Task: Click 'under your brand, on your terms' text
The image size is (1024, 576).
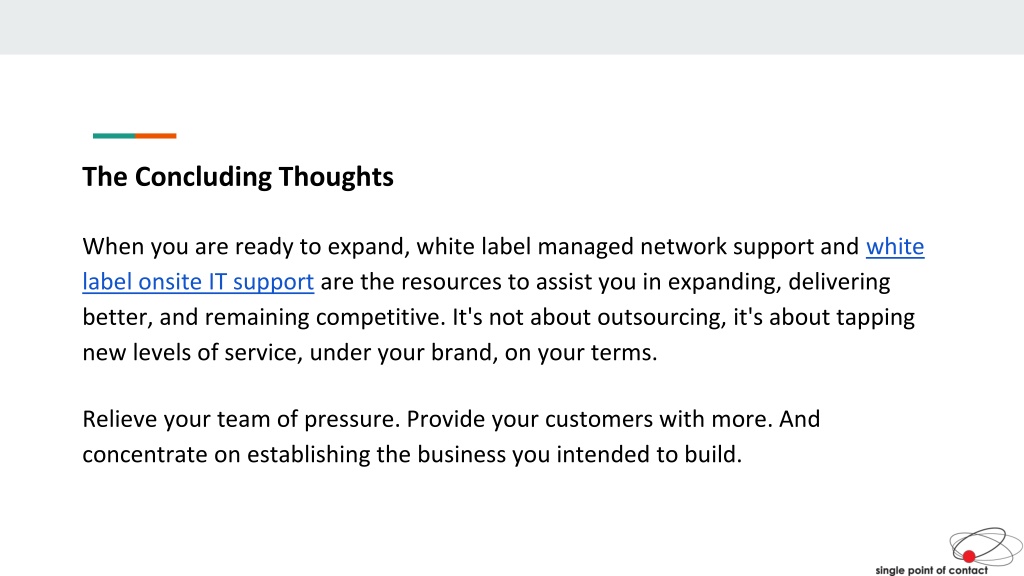Action: tap(483, 353)
